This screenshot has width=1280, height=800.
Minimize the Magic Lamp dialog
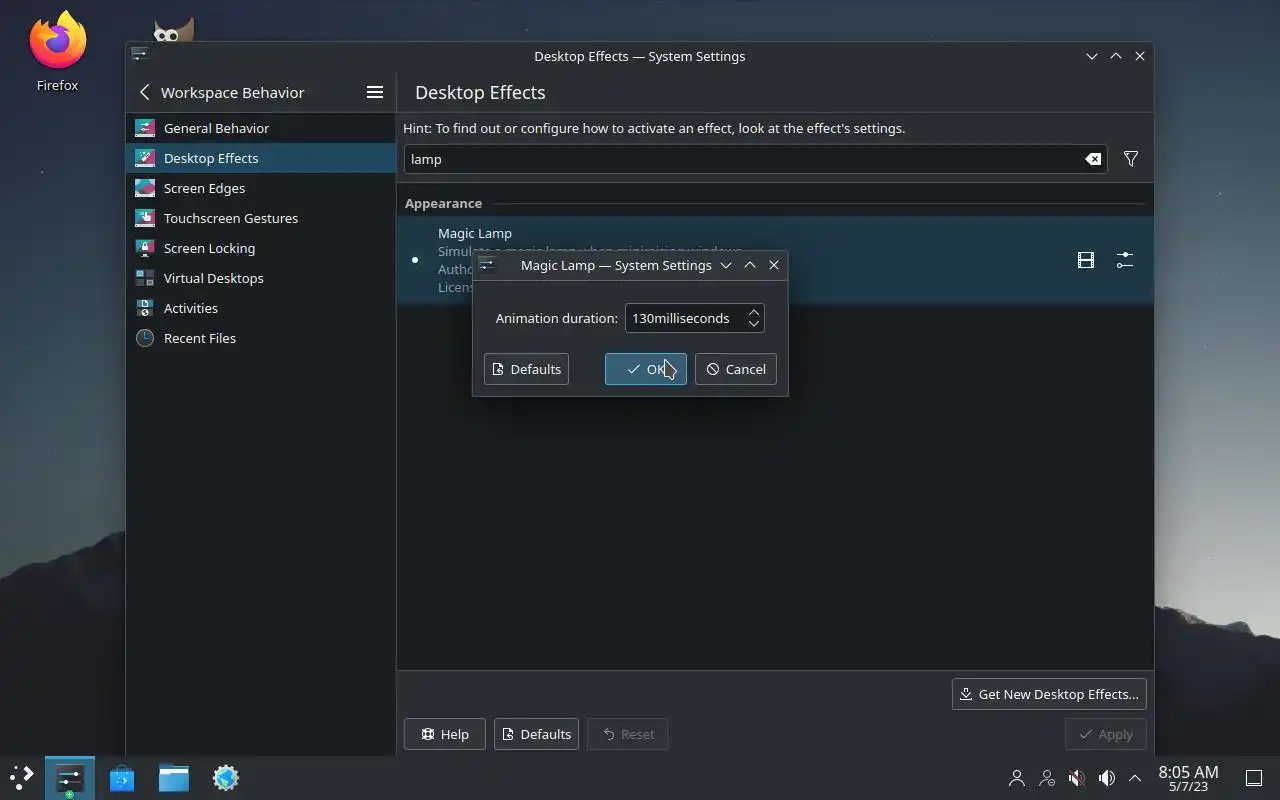pyautogui.click(x=726, y=265)
